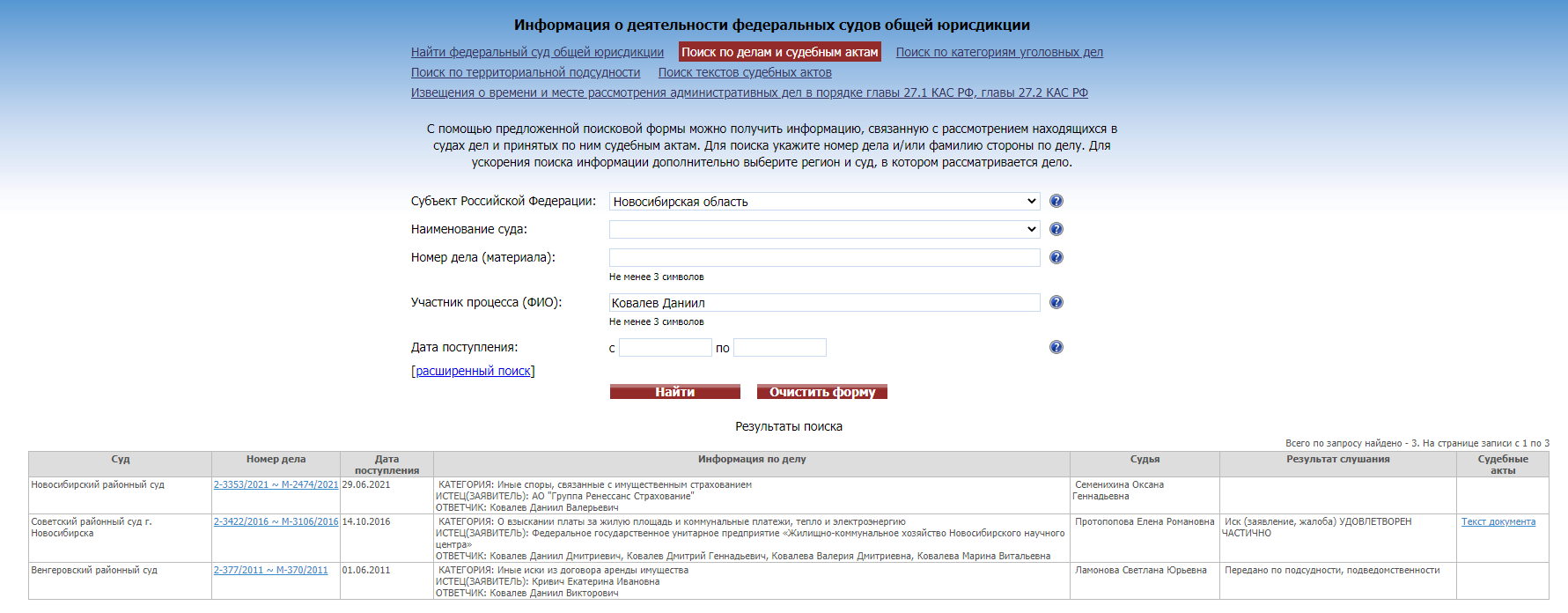Click help icon beside participant name field
This screenshot has height=613, width=1568.
[x=1056, y=302]
